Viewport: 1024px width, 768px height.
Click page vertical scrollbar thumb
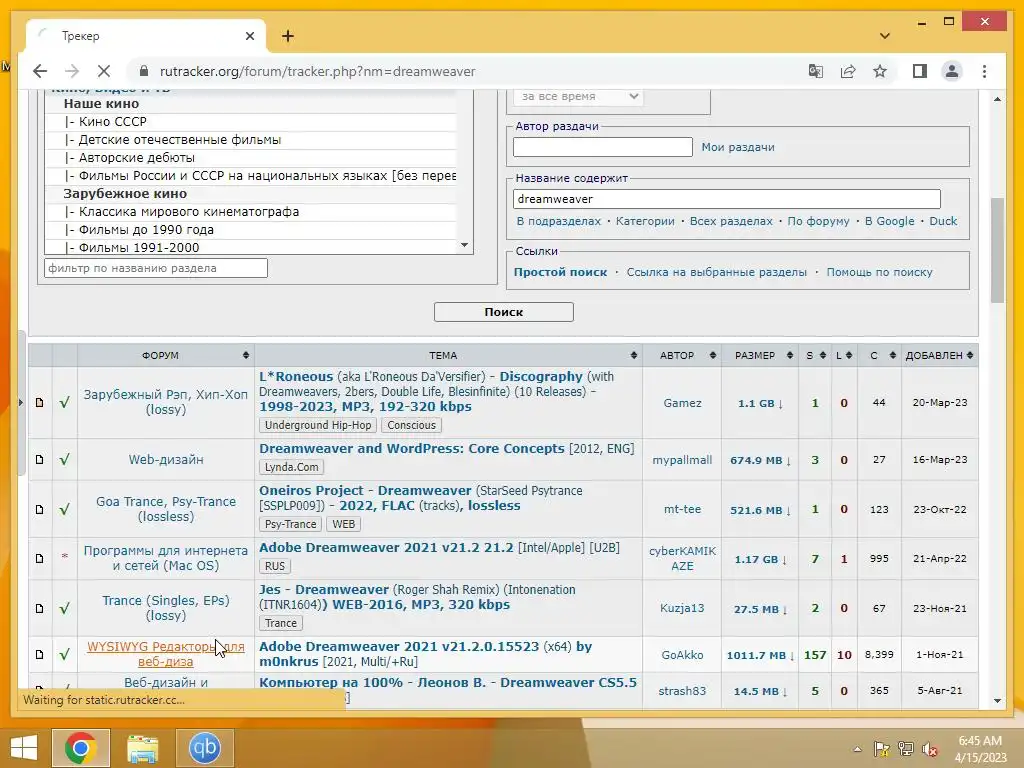tap(997, 250)
